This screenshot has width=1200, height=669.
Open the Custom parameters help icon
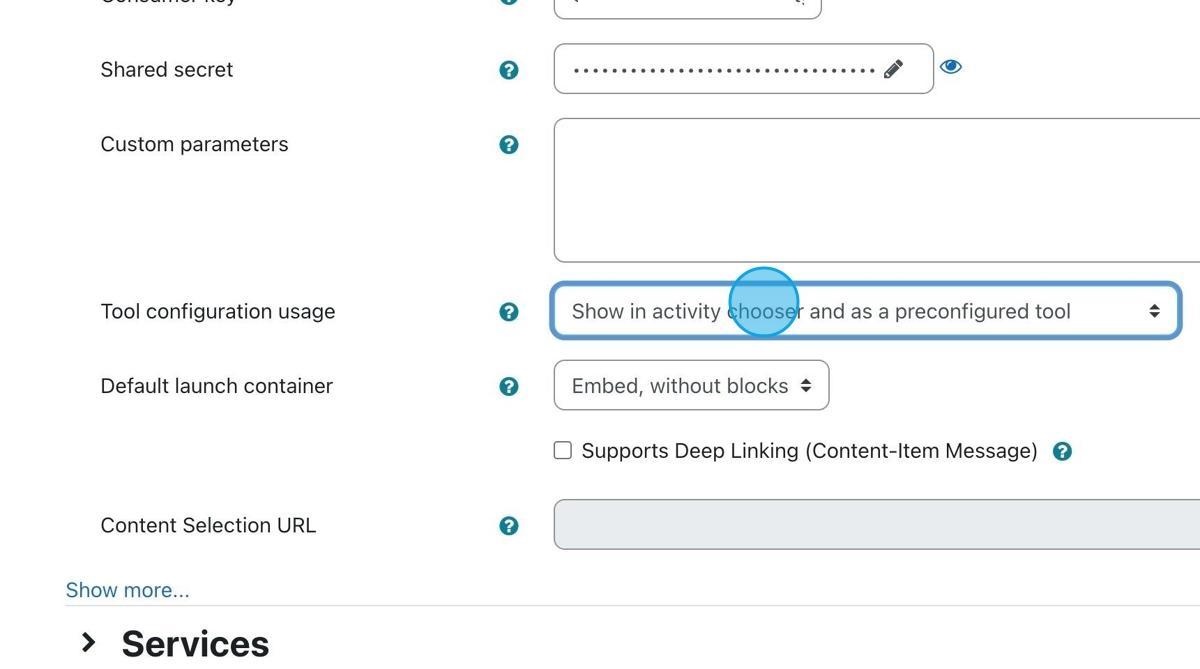[509, 144]
